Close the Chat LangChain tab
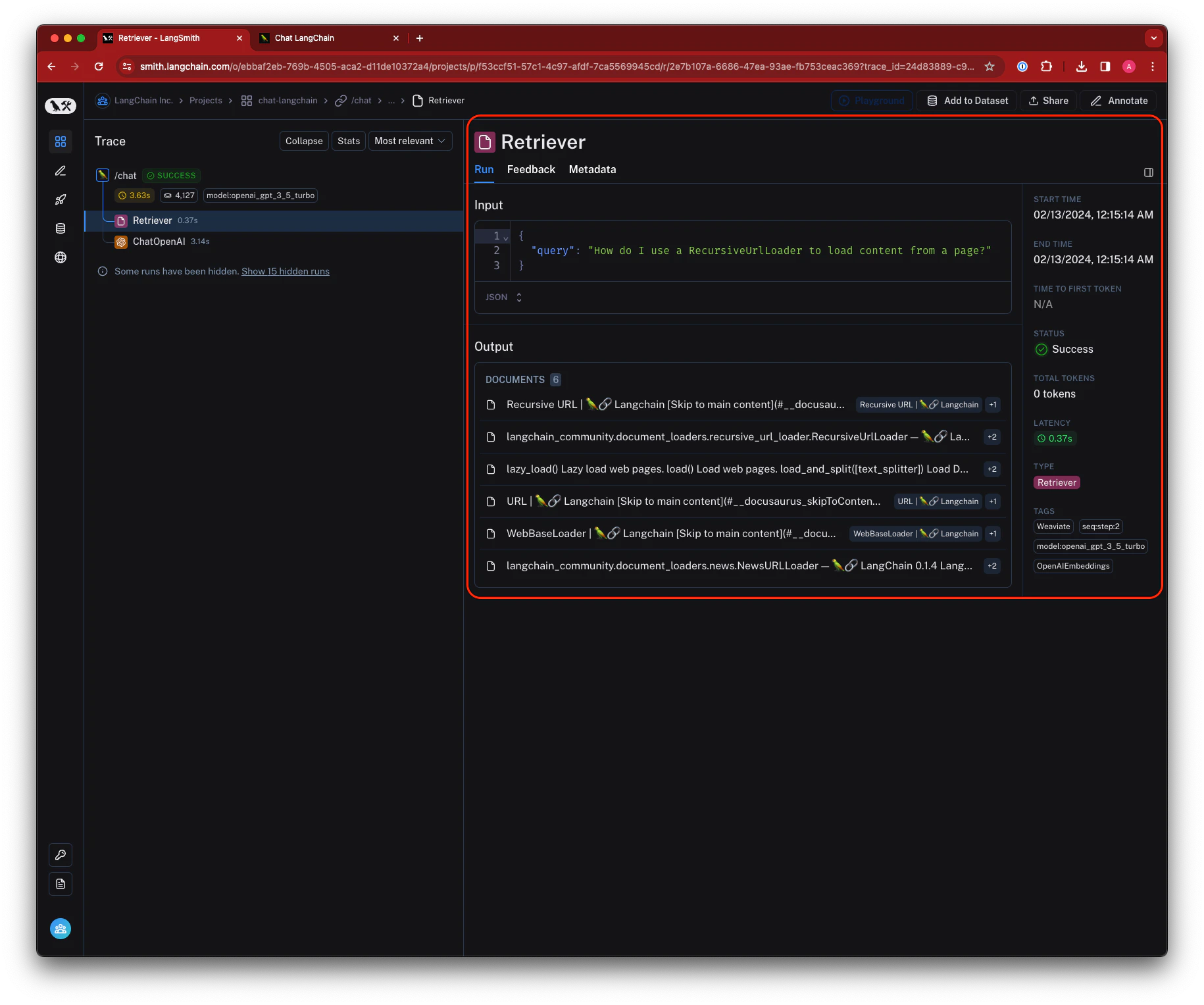The image size is (1204, 1005). coord(396,38)
